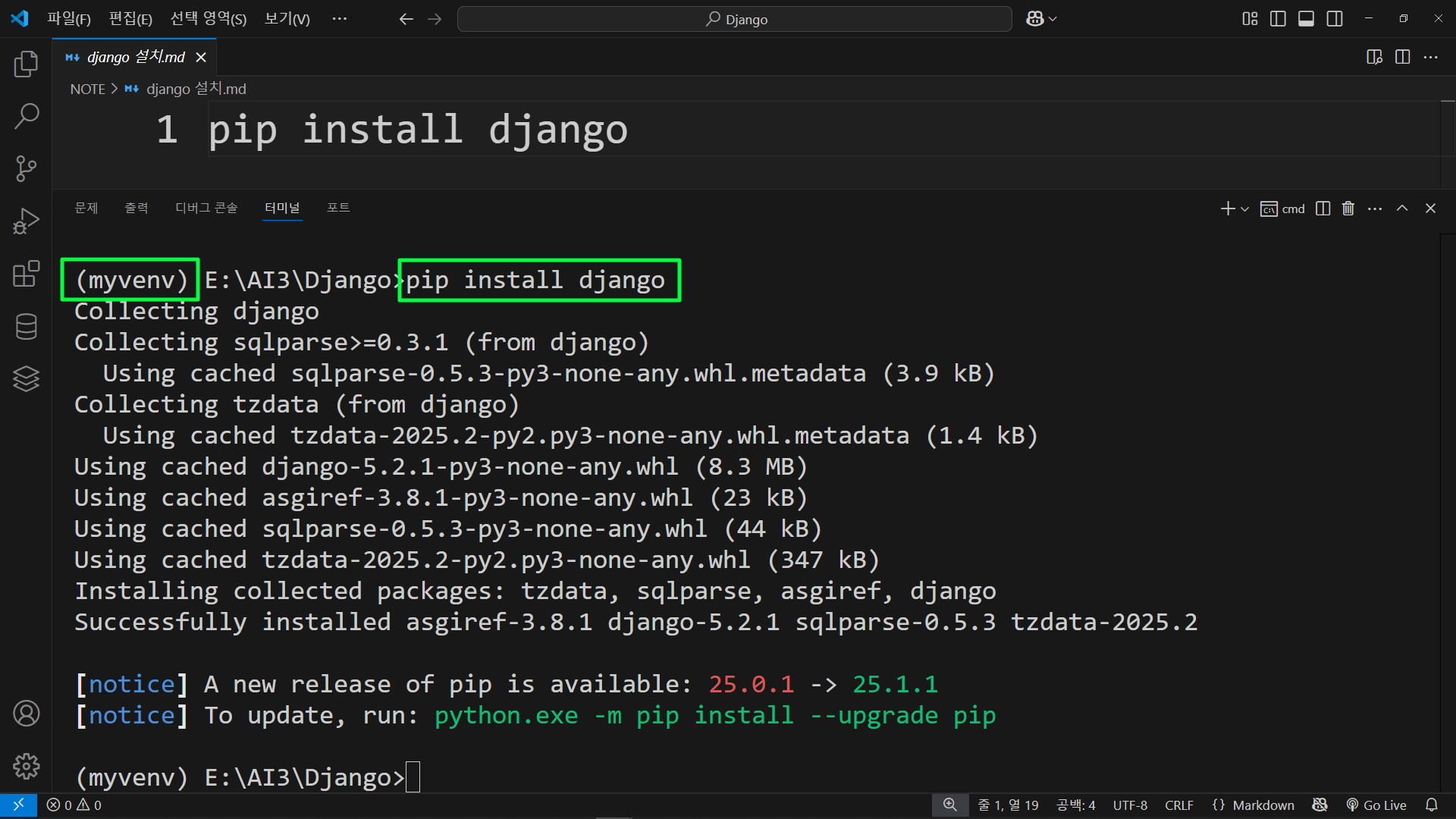Open errors and warnings count in status bar
1456x819 pixels.
(74, 805)
